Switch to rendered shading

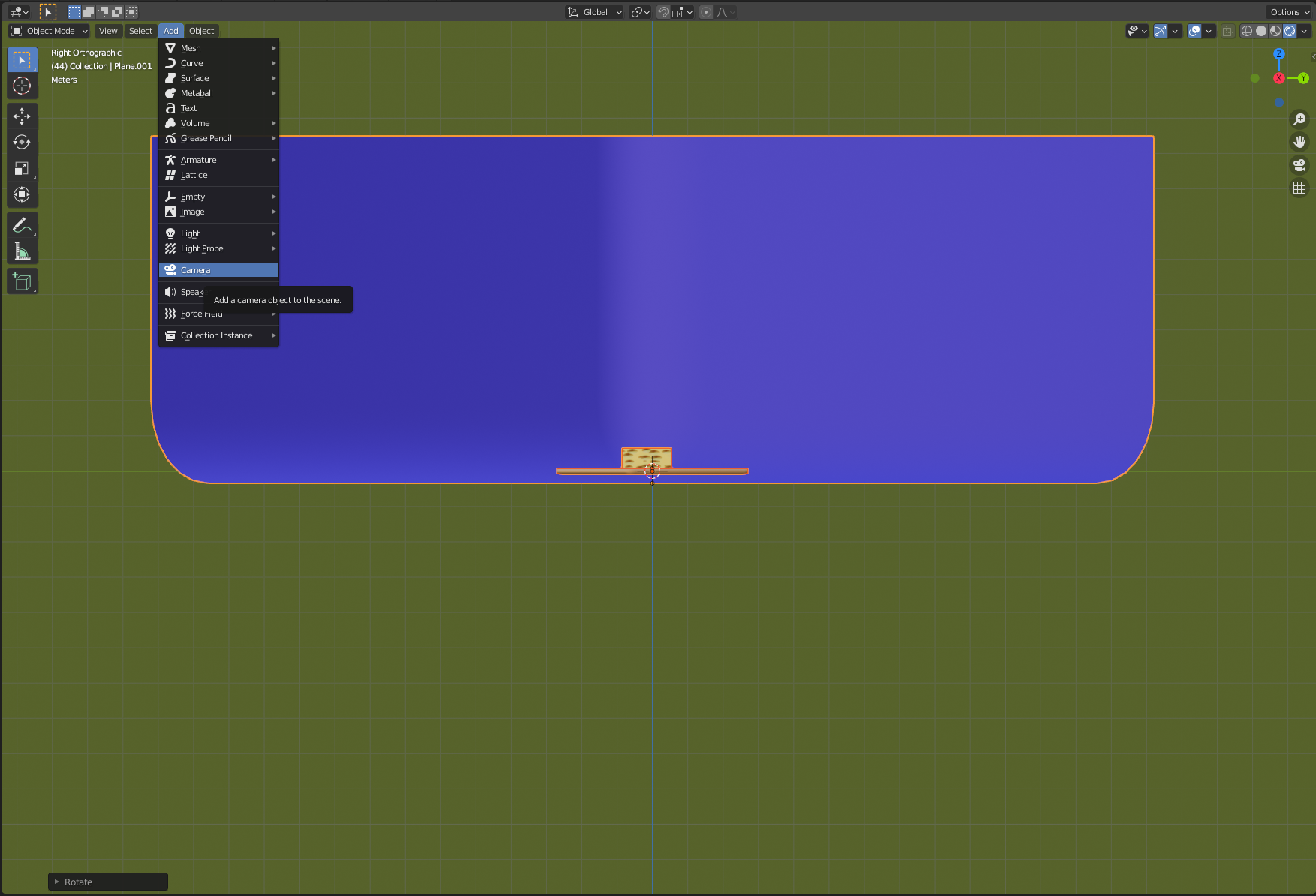[x=1290, y=31]
